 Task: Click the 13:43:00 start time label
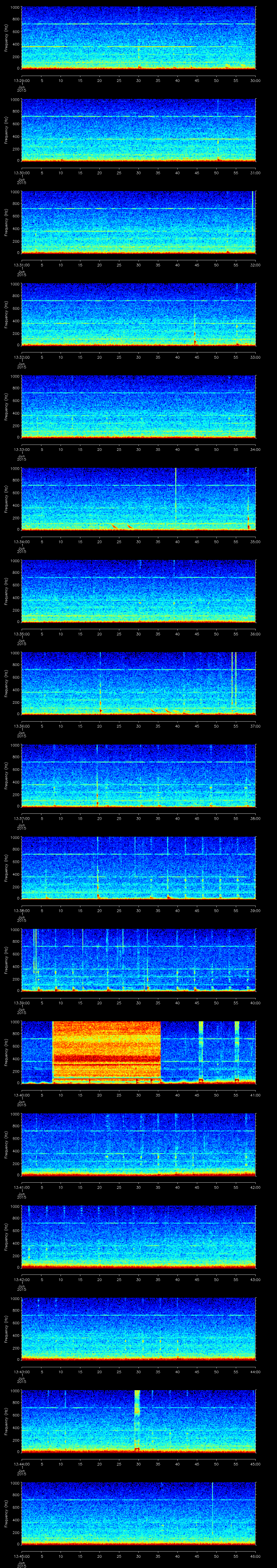click(x=21, y=1373)
